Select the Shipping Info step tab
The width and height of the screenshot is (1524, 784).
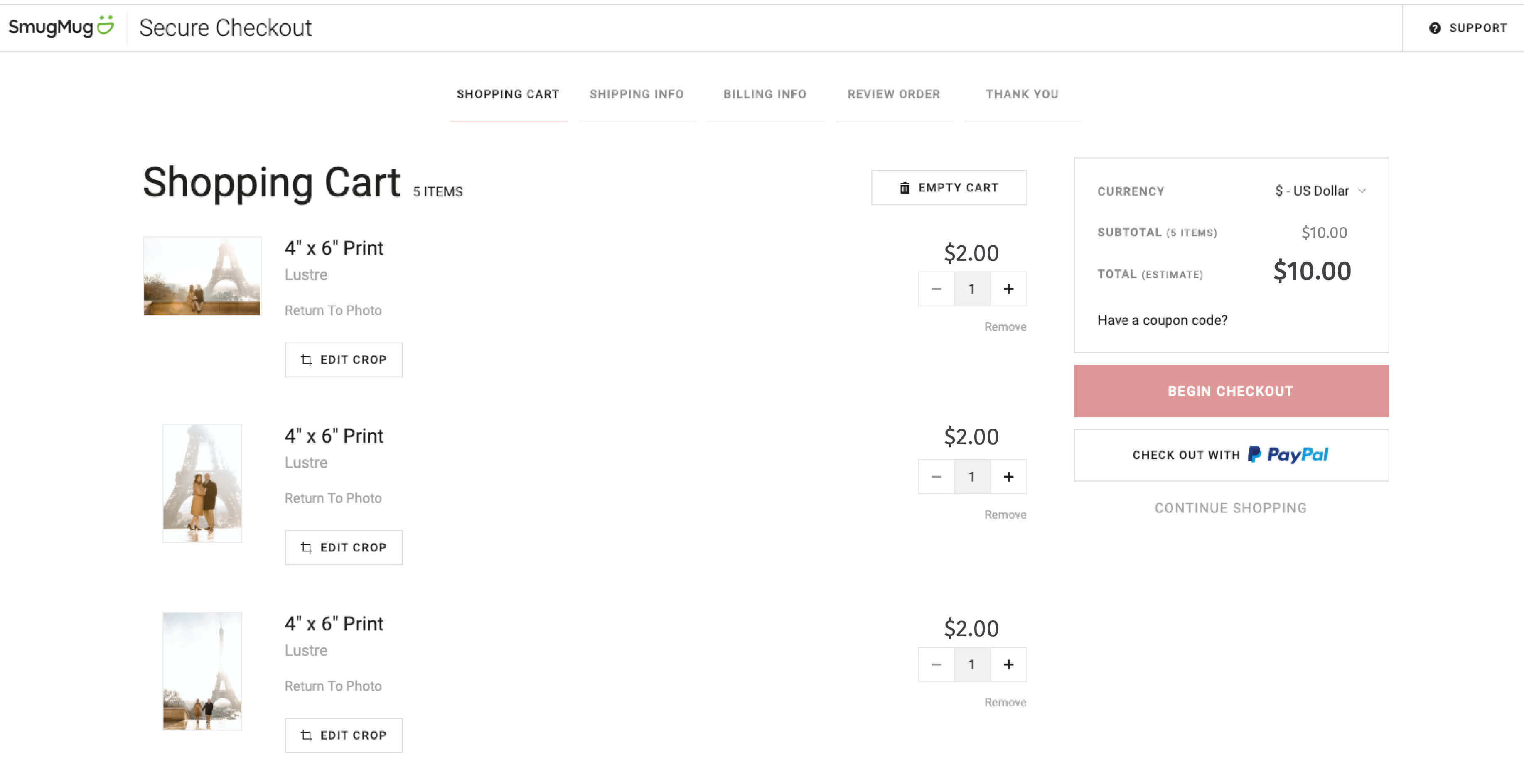click(x=637, y=95)
